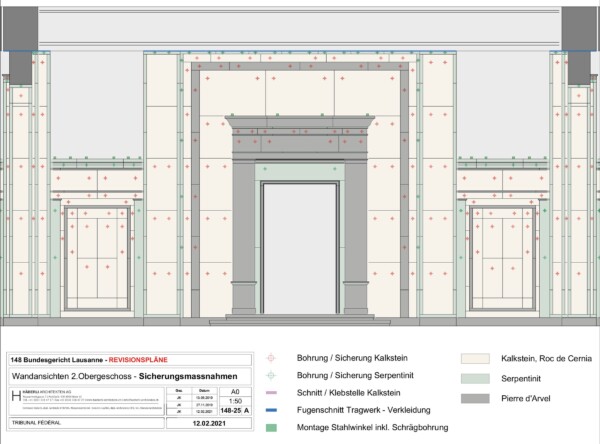This screenshot has height=444, width=600.
Task: Click the Häberli Architekten logo in title block
Action: tap(14, 396)
